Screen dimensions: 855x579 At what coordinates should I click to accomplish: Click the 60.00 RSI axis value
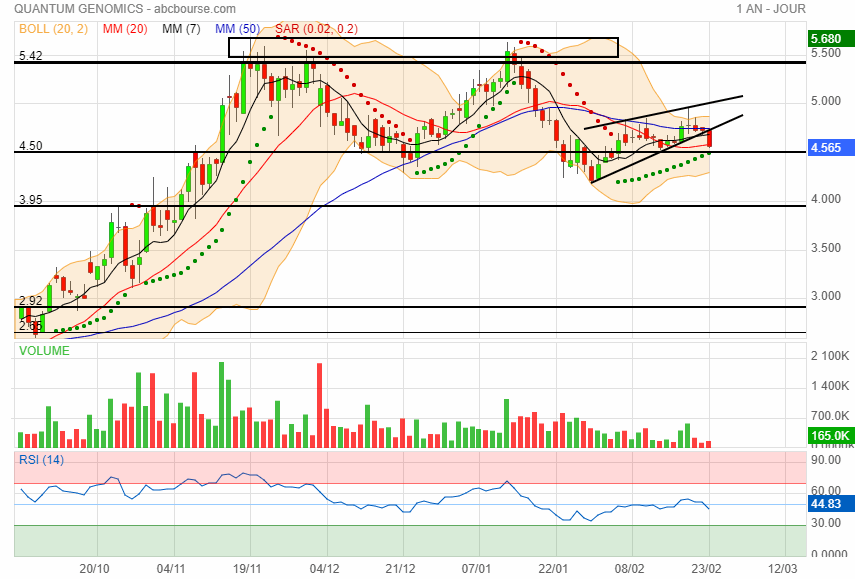tap(826, 490)
